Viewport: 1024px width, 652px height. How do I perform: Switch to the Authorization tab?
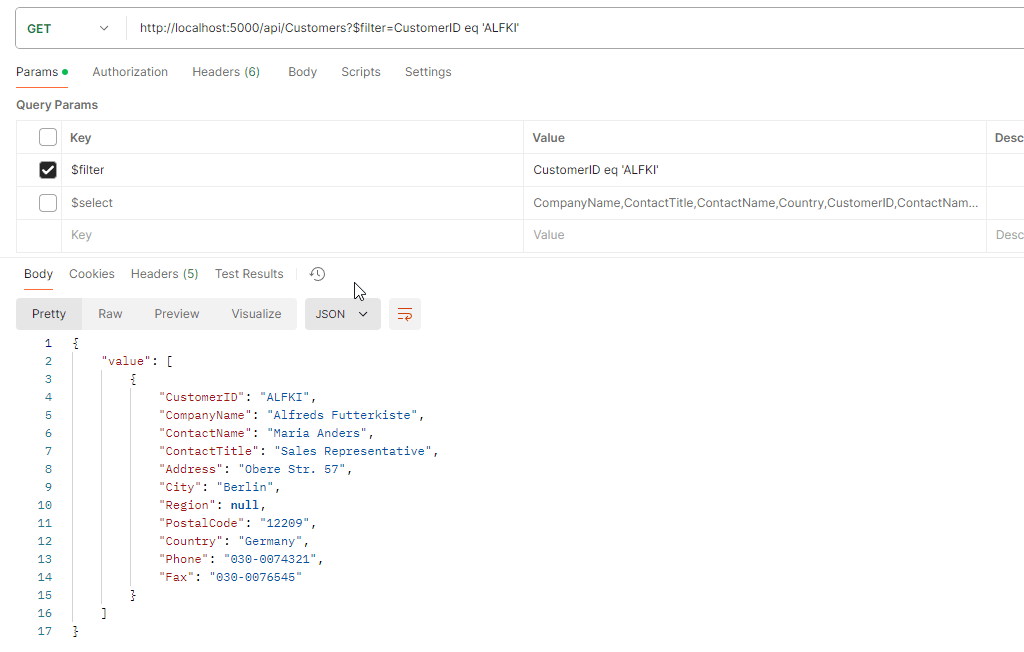(x=130, y=72)
